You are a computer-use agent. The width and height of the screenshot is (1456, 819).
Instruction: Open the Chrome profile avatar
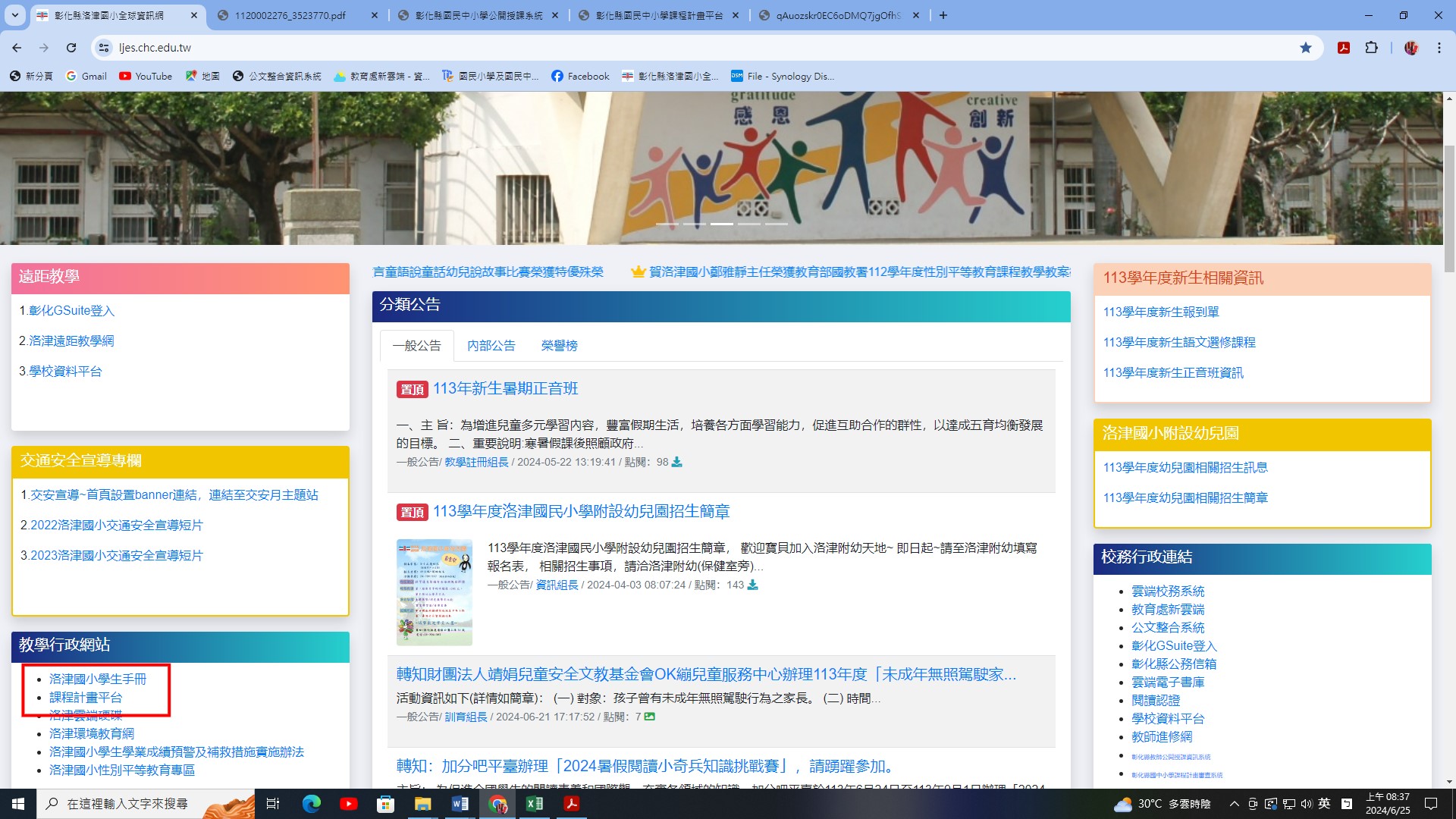[1411, 48]
